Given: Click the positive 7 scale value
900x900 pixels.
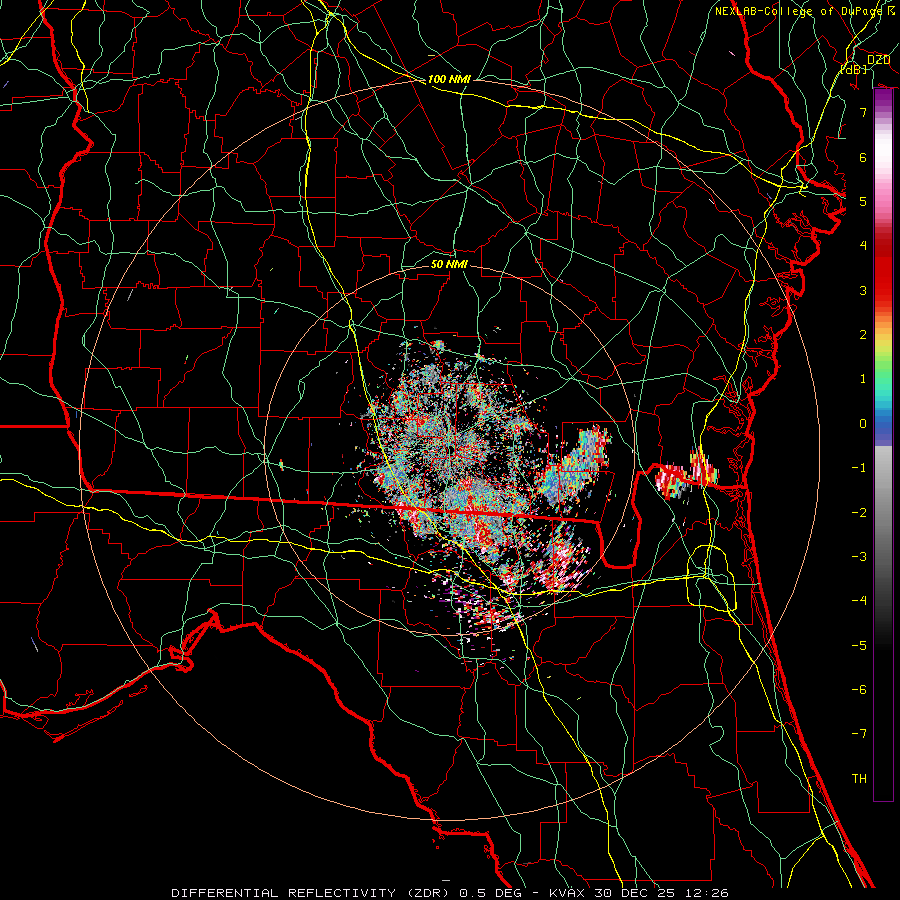Looking at the screenshot, I should coord(863,112).
